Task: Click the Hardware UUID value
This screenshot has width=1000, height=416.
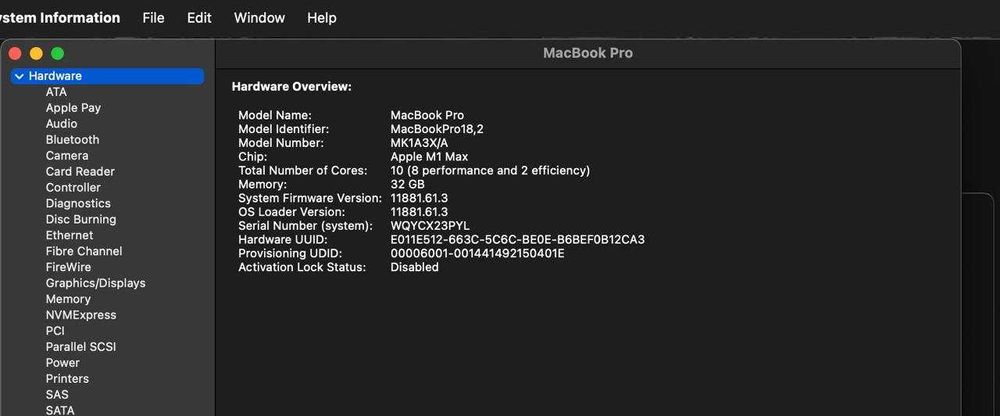Action: point(517,240)
